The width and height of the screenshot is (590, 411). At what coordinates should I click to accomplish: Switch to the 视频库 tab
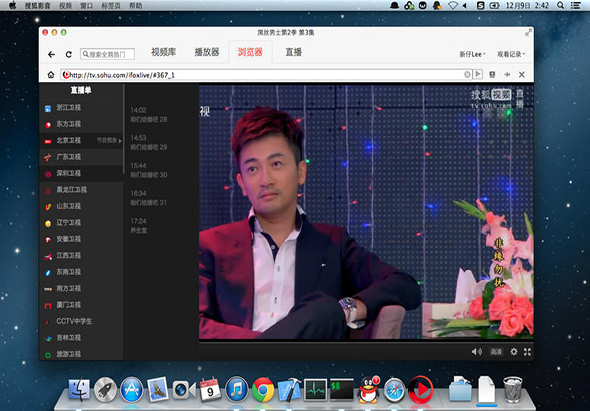click(164, 52)
